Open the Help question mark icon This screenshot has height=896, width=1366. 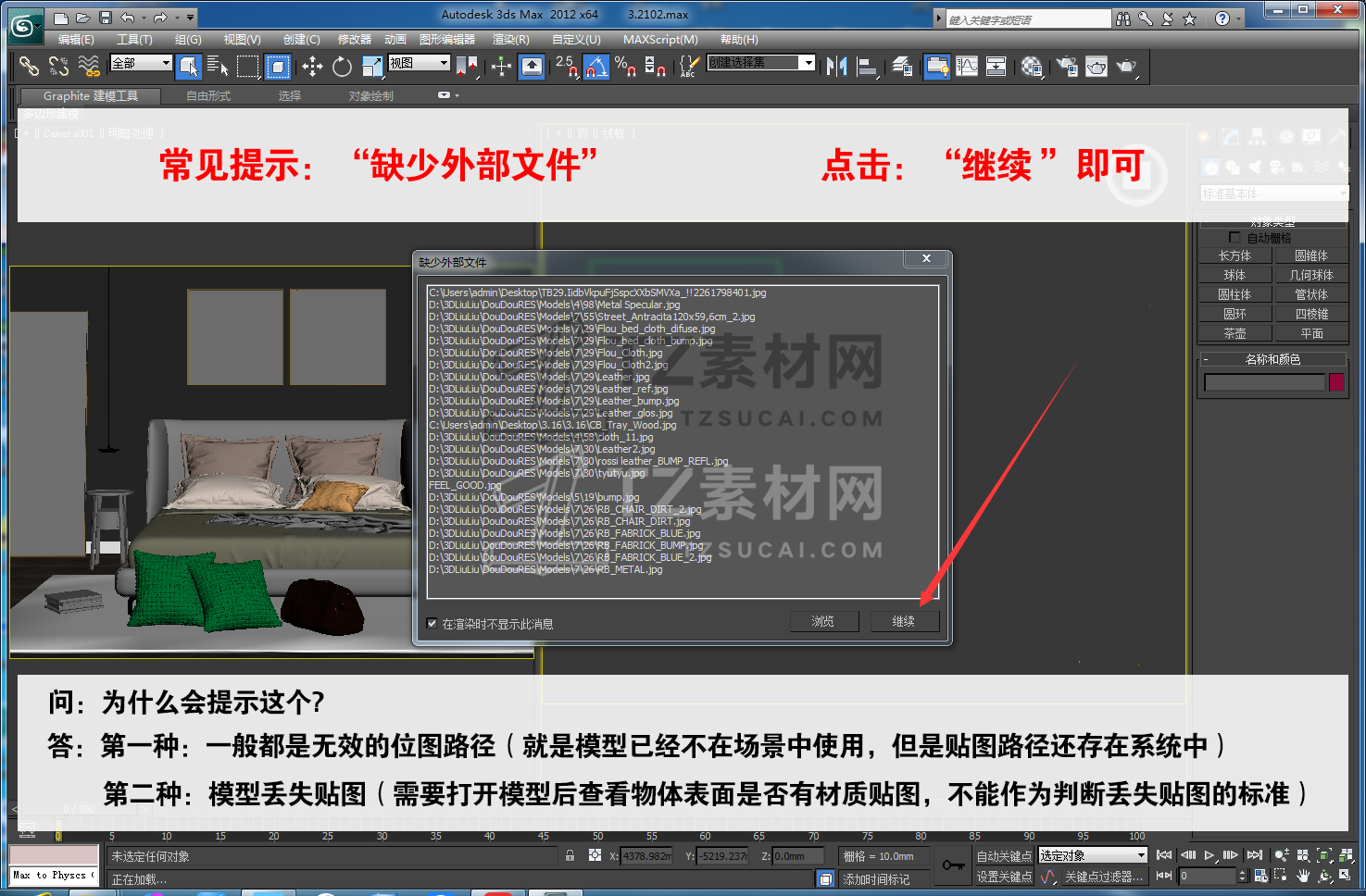pyautogui.click(x=1222, y=19)
